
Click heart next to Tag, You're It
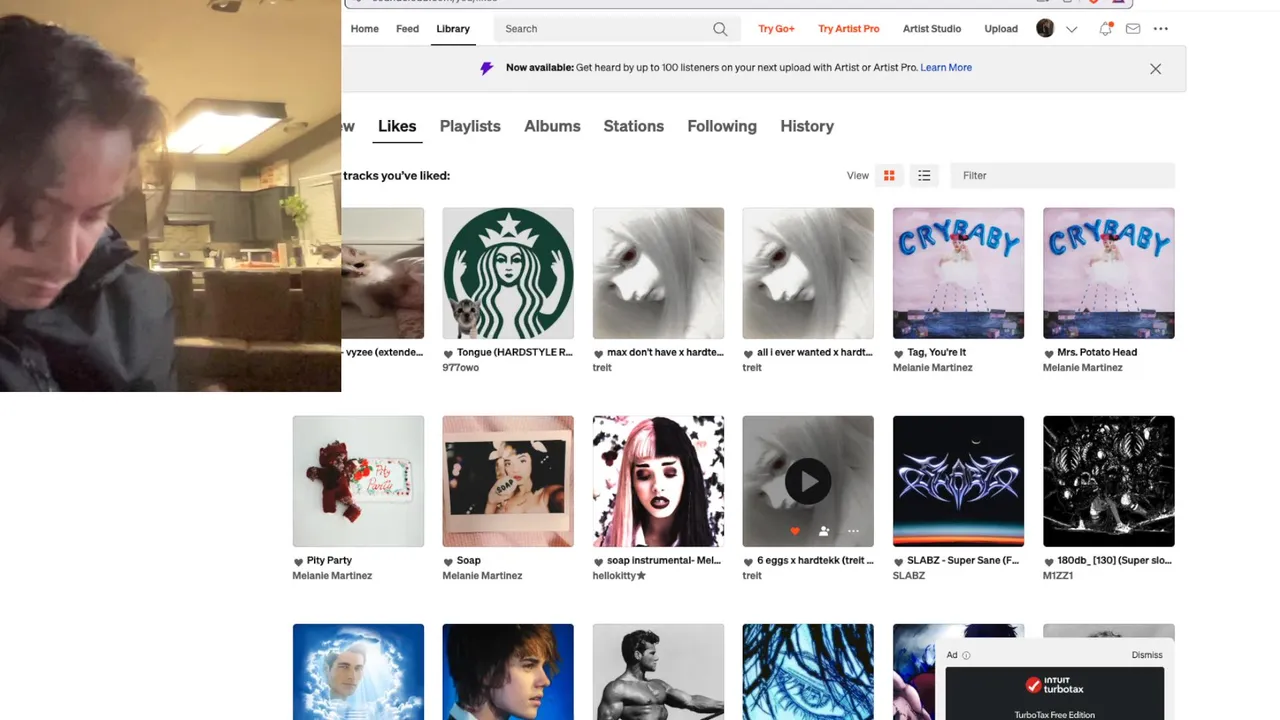(x=898, y=354)
